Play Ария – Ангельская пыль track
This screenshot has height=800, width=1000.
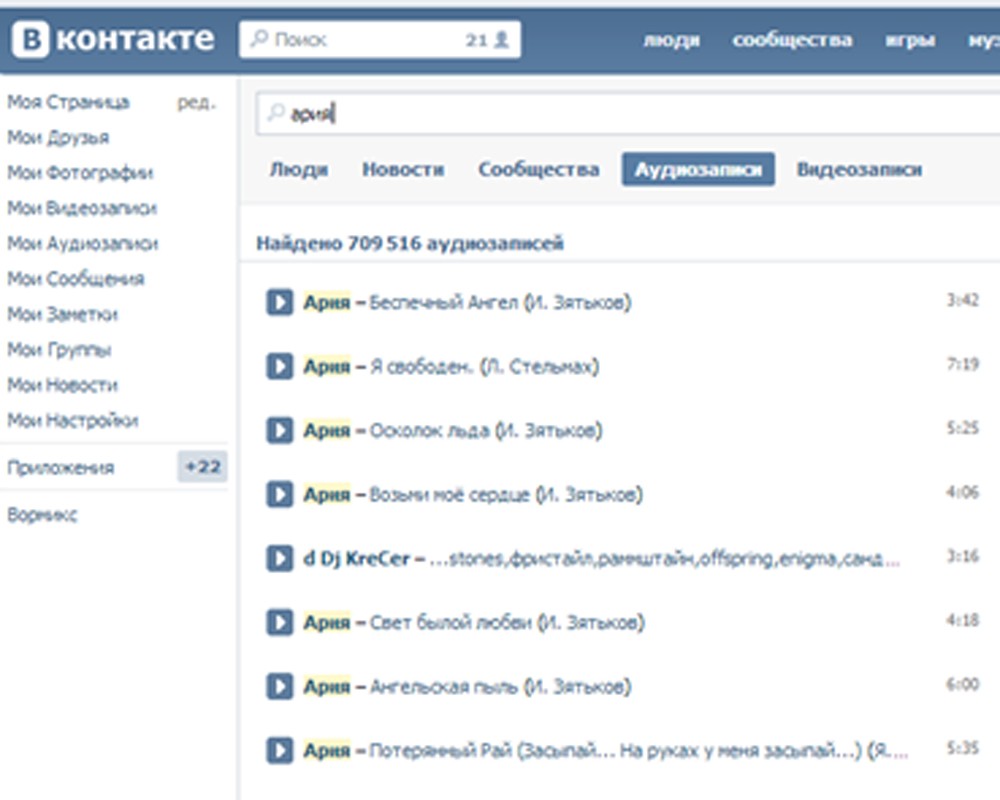pos(279,686)
